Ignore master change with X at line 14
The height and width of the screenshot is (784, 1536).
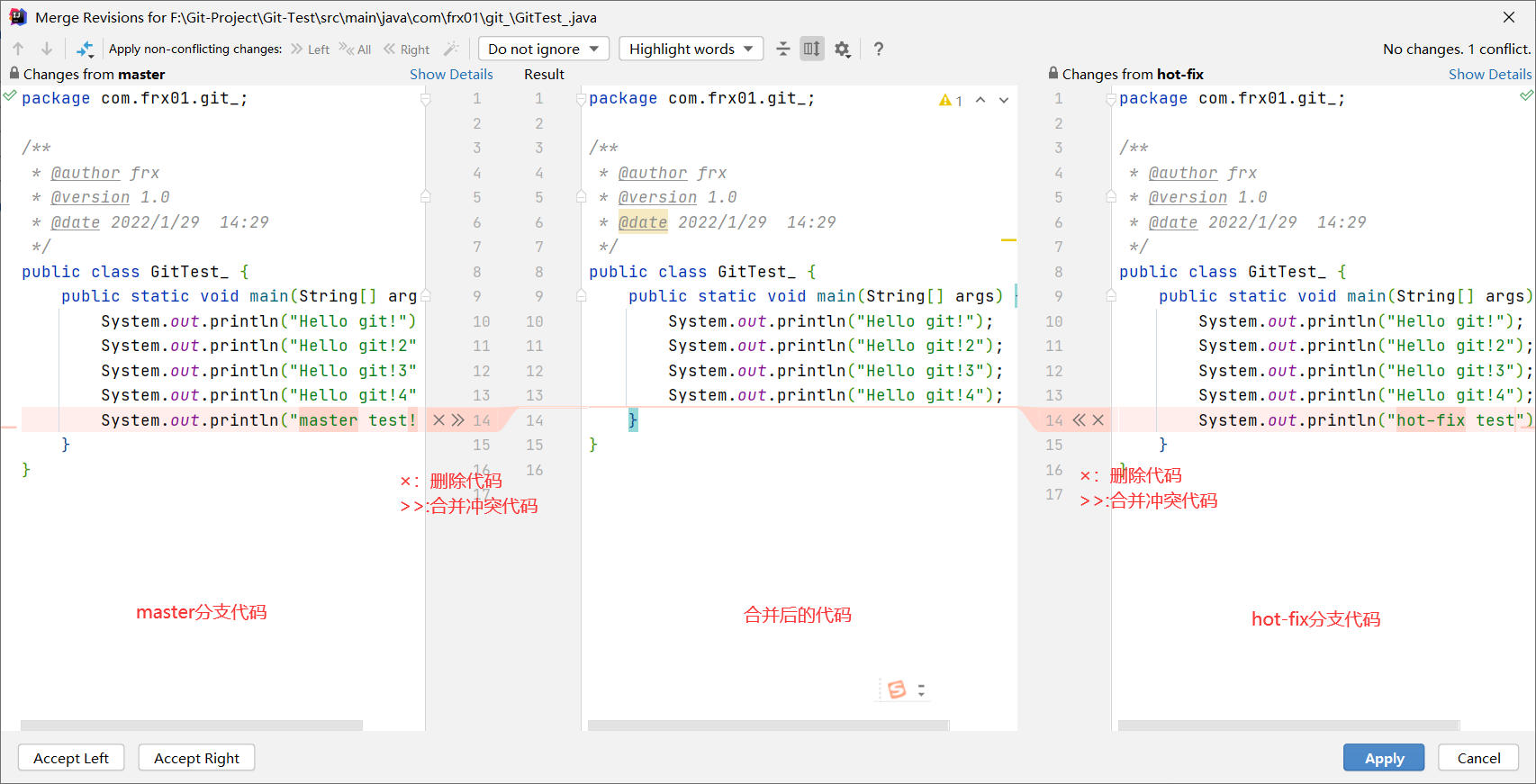pos(439,419)
